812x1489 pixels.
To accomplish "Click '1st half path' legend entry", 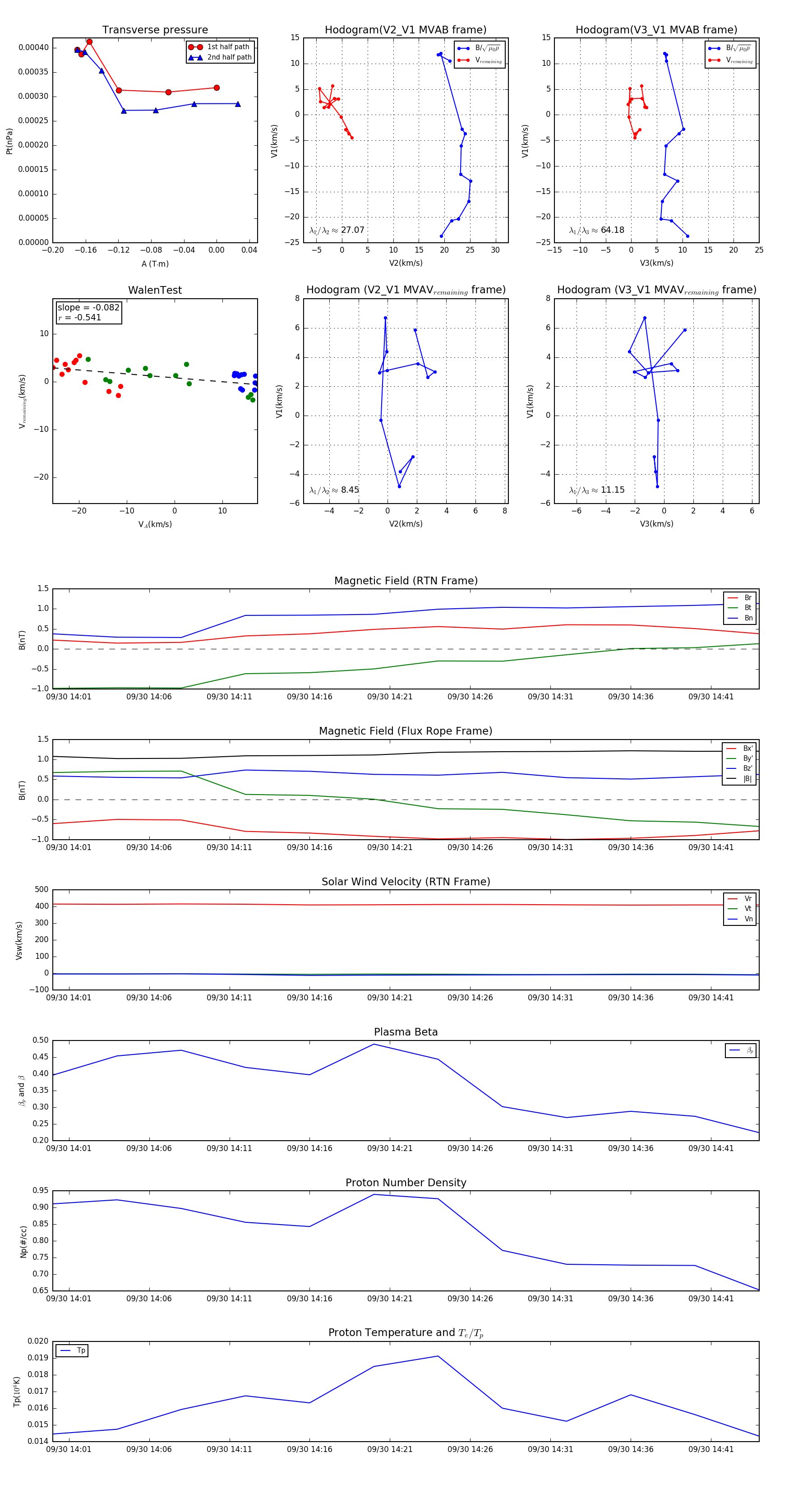I will pos(219,47).
